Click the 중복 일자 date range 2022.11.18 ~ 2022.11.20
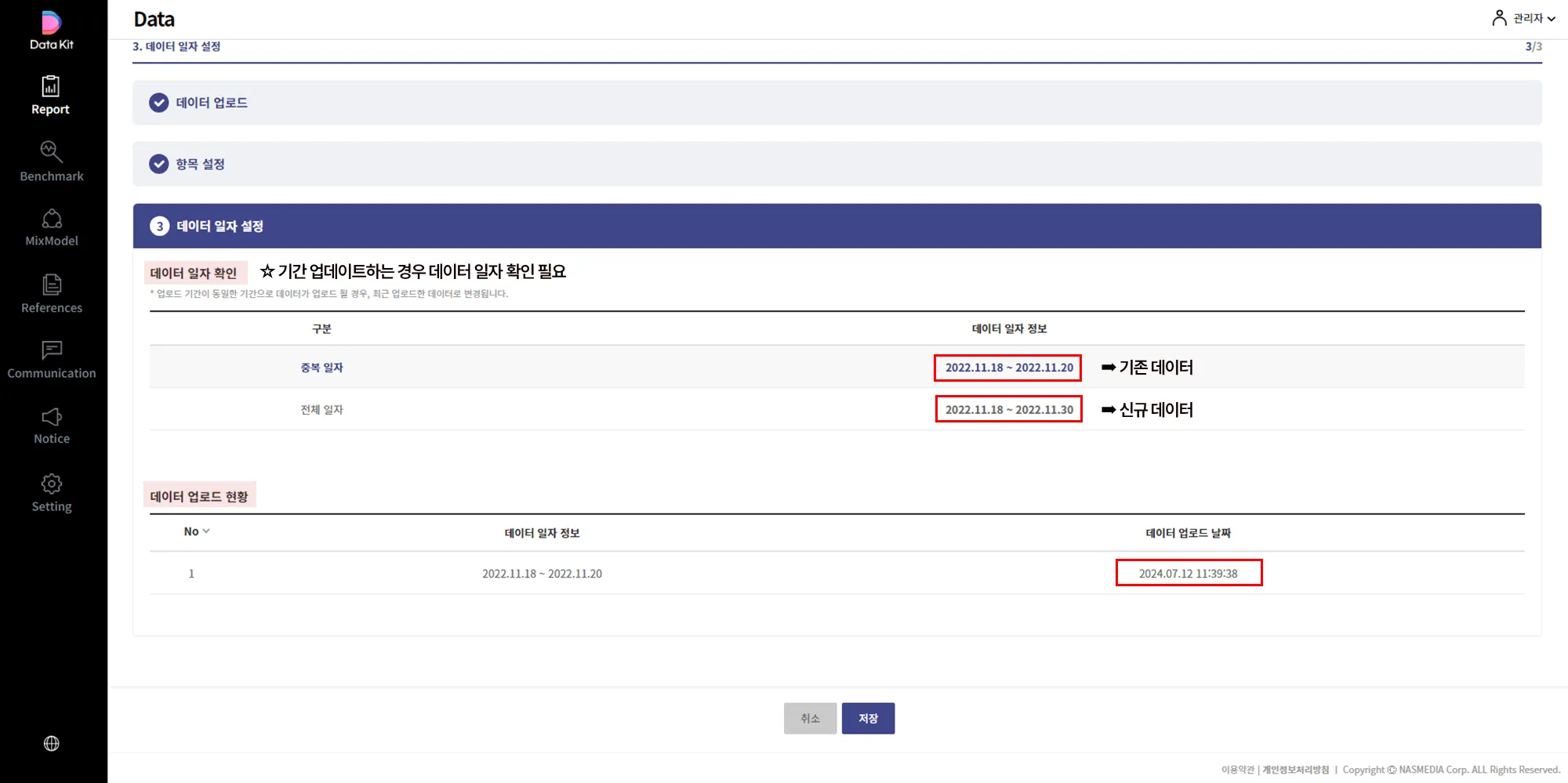The height and width of the screenshot is (783, 1568). pyautogui.click(x=1008, y=368)
